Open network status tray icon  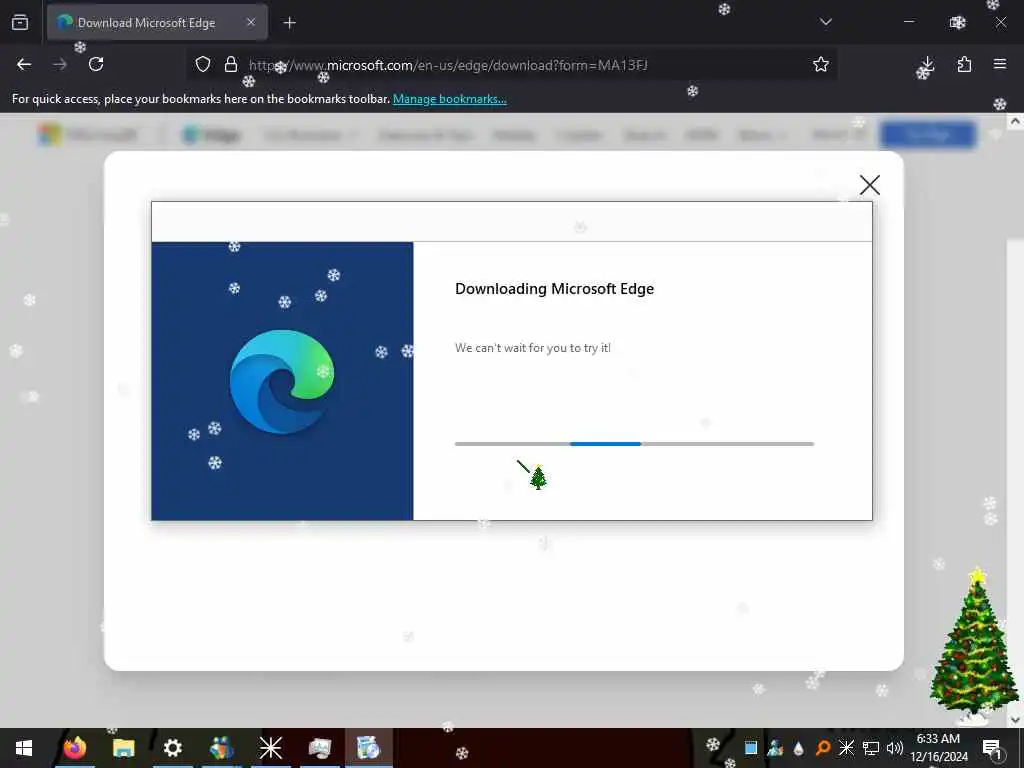[x=871, y=748]
